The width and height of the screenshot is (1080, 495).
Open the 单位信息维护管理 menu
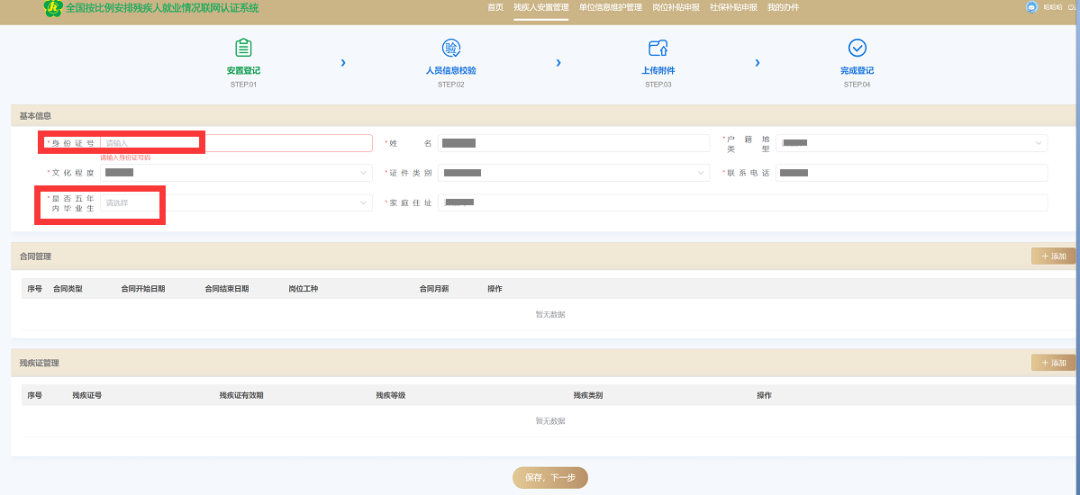click(x=610, y=8)
